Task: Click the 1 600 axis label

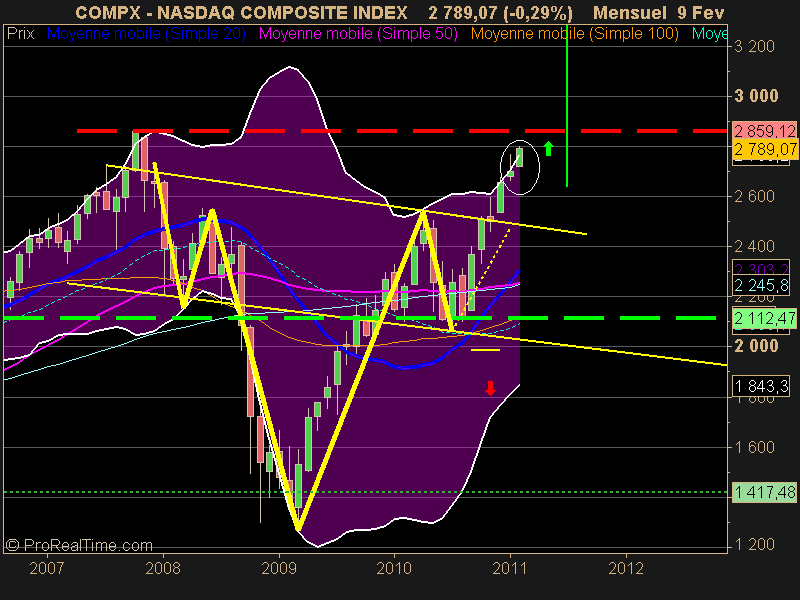Action: 754,447
